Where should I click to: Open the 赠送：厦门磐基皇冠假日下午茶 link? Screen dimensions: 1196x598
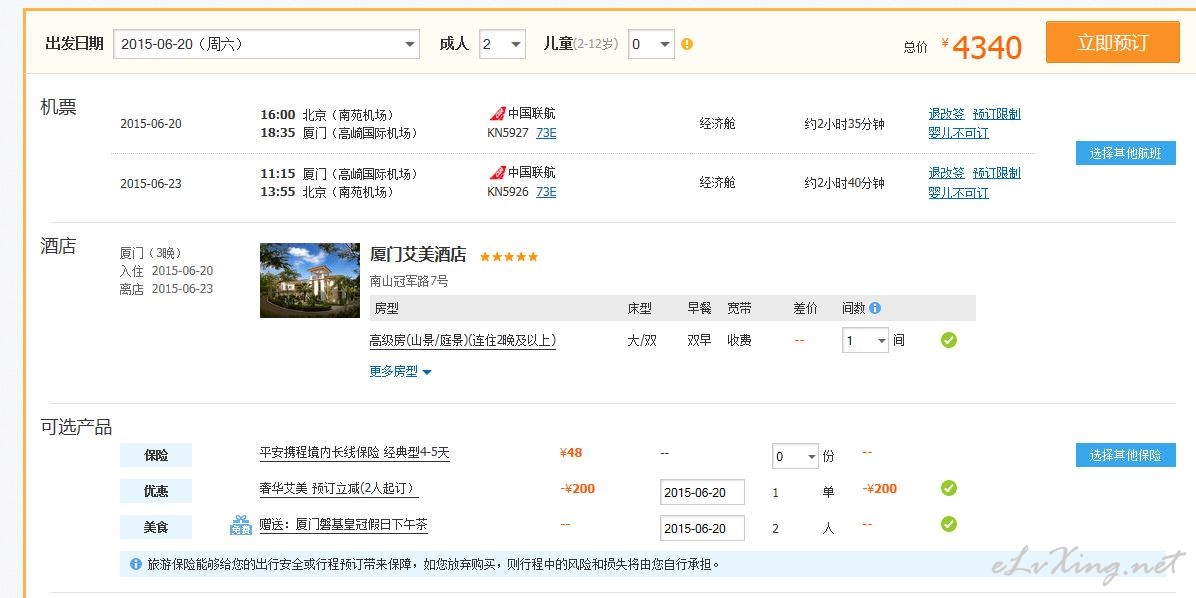[343, 525]
